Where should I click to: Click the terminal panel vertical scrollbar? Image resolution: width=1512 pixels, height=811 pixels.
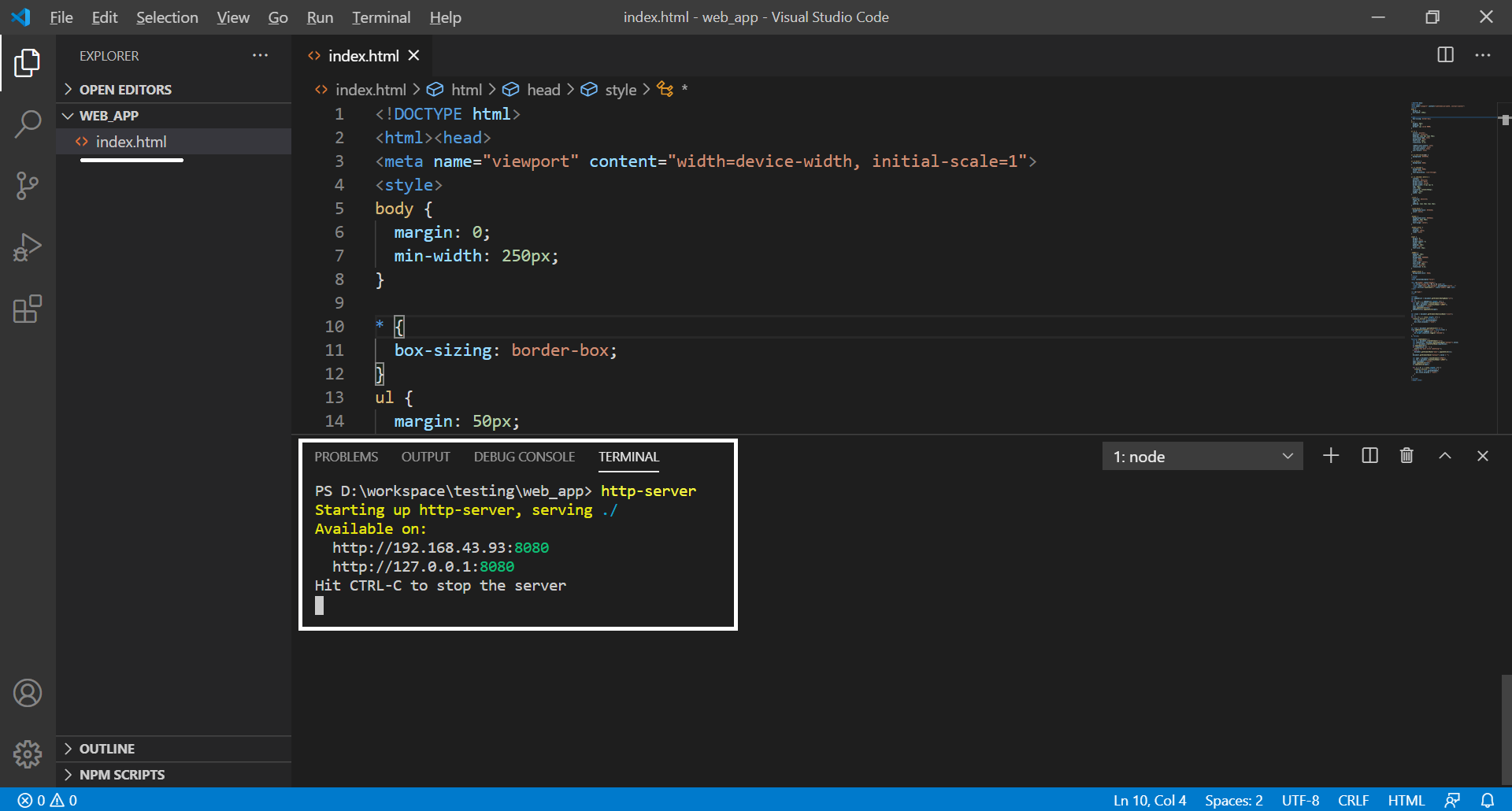coord(1506,730)
